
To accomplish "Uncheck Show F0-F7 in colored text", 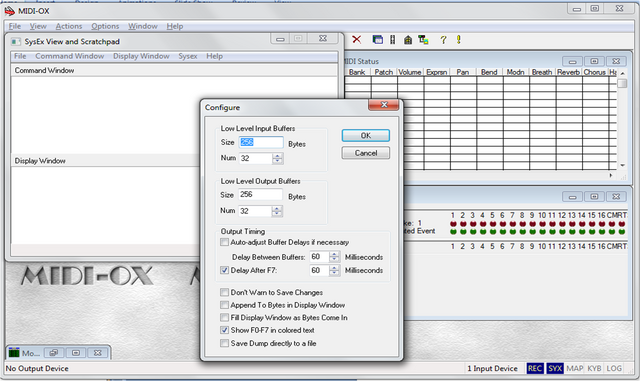I will tap(224, 330).
